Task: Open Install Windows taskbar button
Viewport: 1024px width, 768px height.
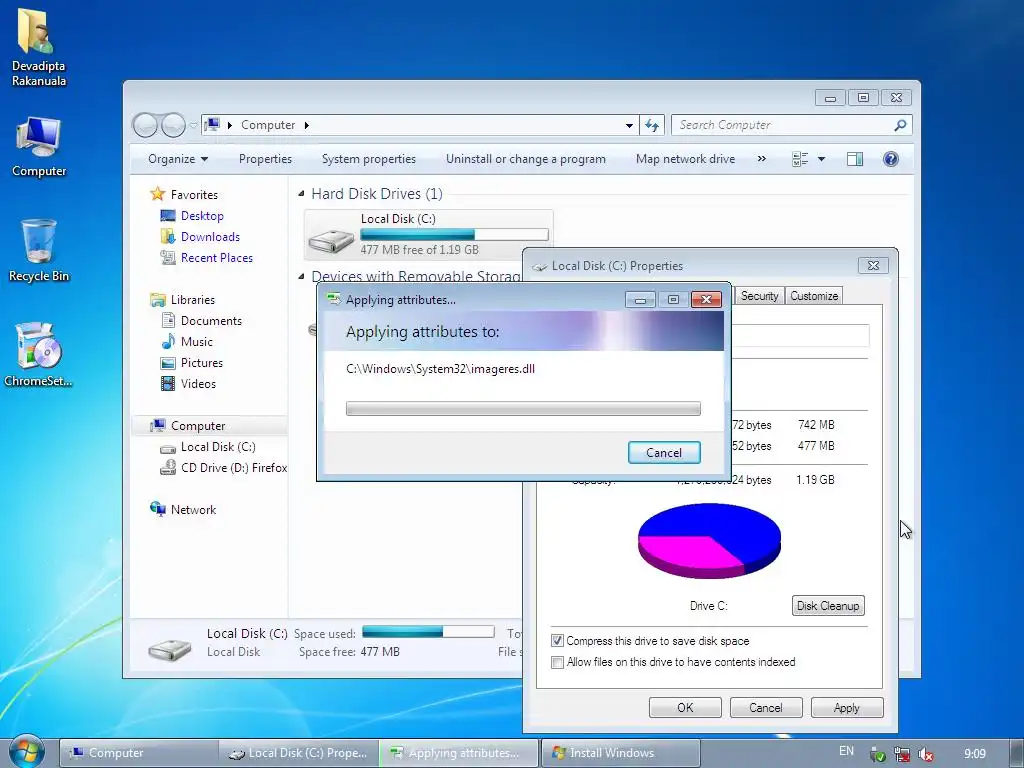Action: coord(620,753)
